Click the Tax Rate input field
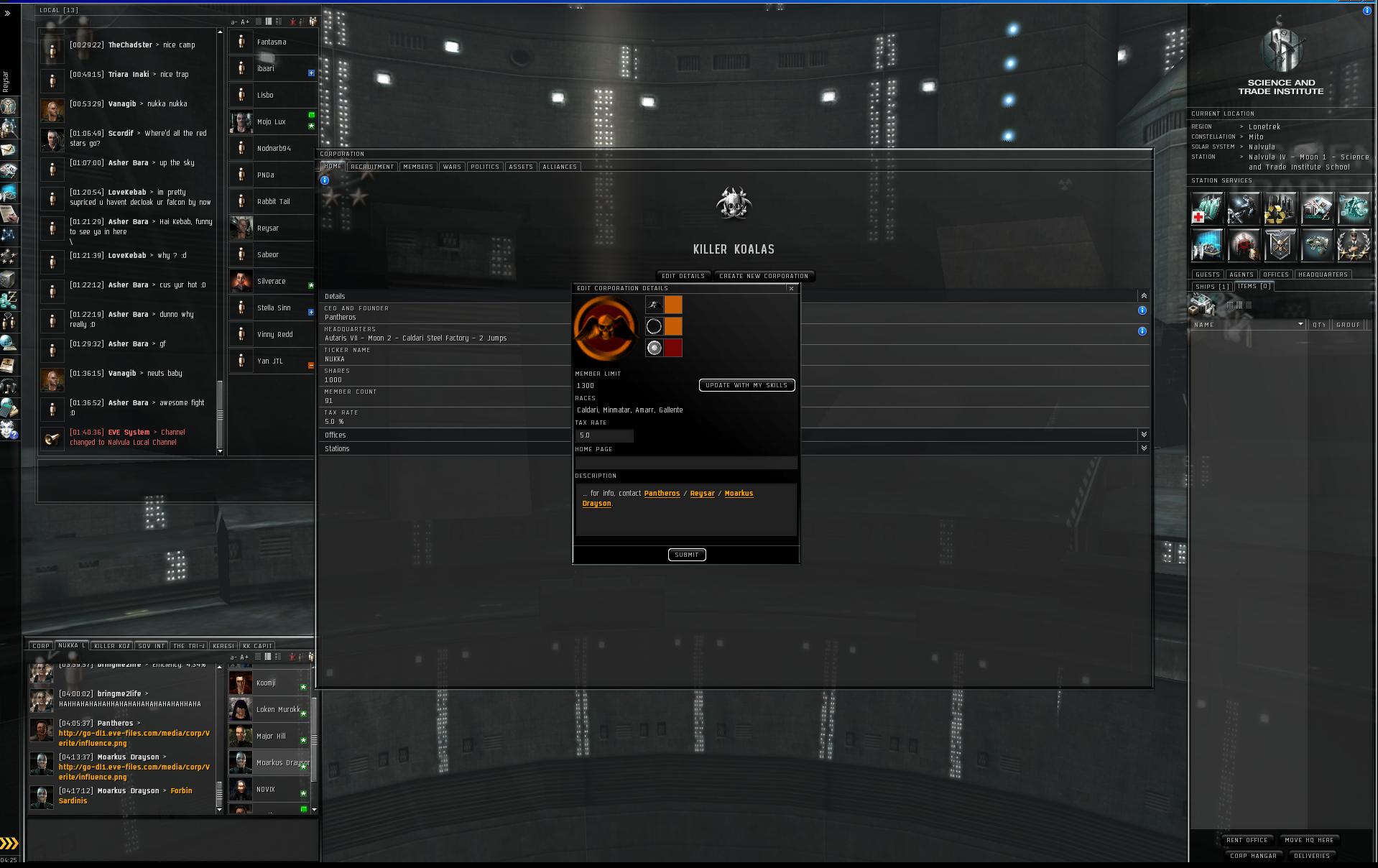This screenshot has height=868, width=1378. click(604, 435)
